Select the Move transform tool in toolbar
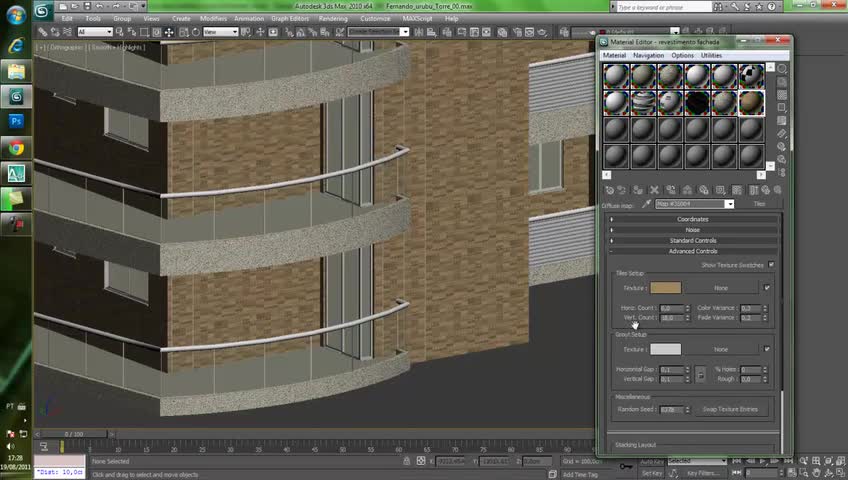 169,32
